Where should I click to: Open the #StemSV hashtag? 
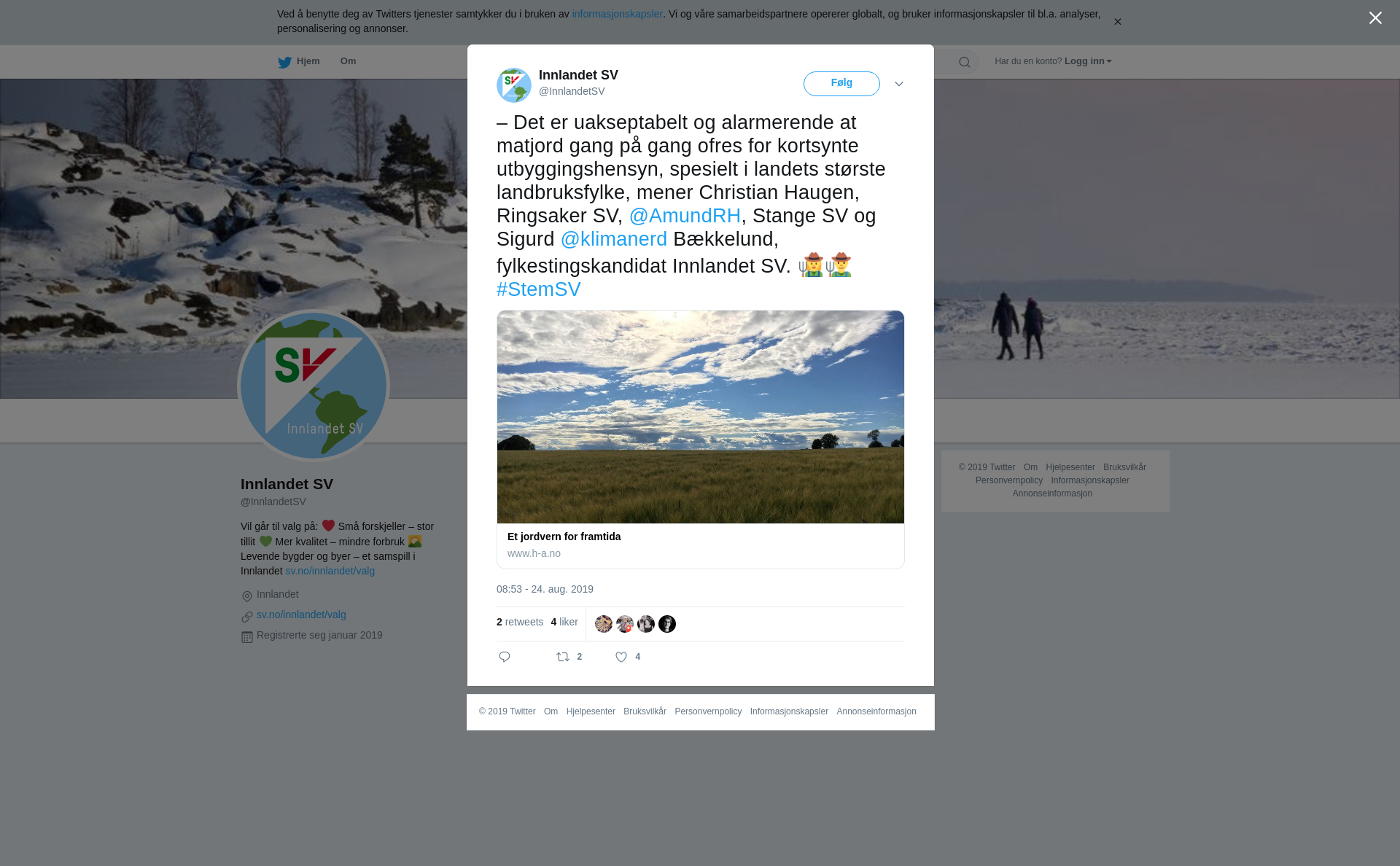point(539,289)
